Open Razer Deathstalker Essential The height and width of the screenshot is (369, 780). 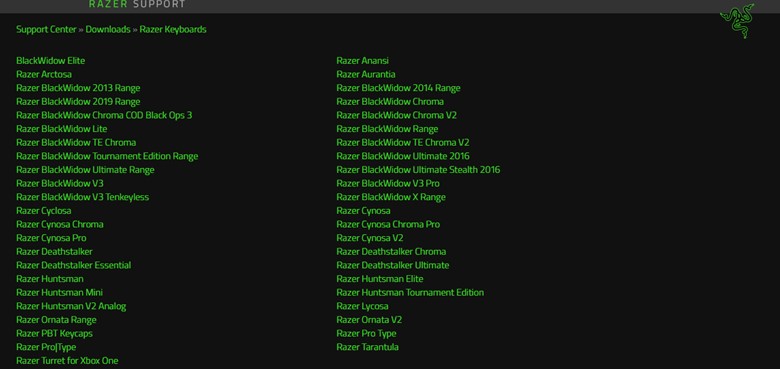coord(74,266)
